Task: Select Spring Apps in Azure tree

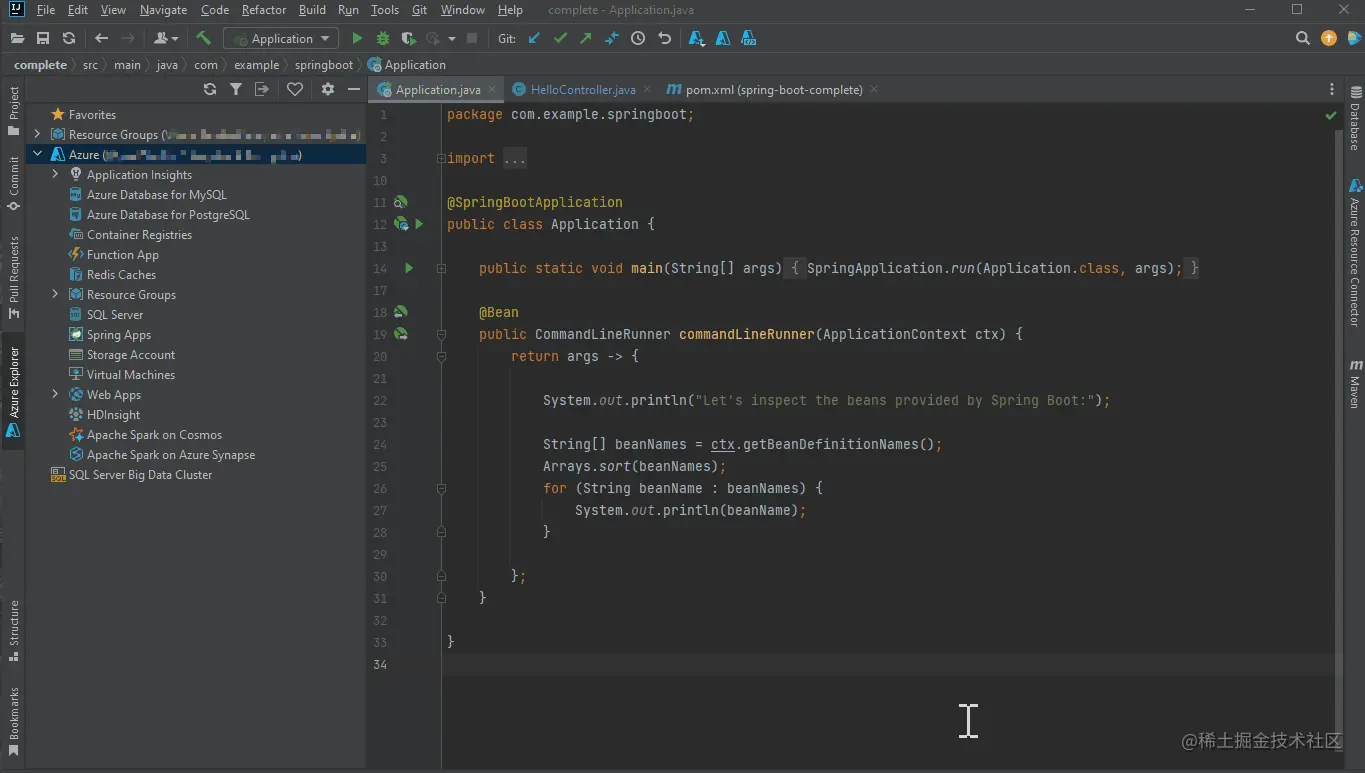Action: 118,334
